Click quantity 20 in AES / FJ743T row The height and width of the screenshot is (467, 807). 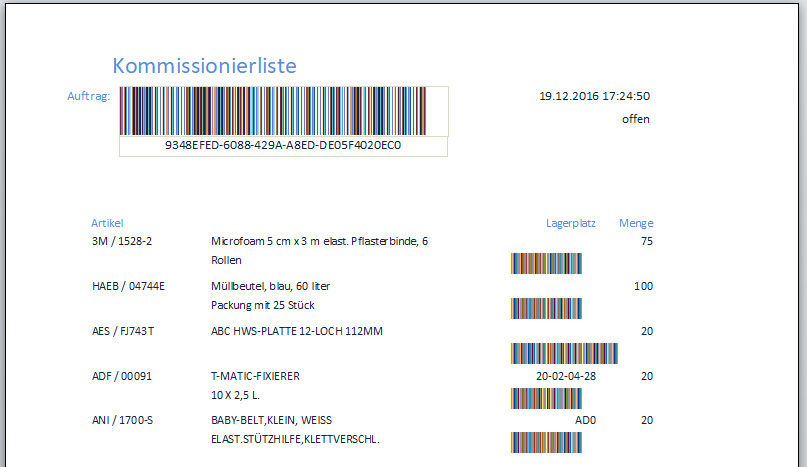[647, 331]
